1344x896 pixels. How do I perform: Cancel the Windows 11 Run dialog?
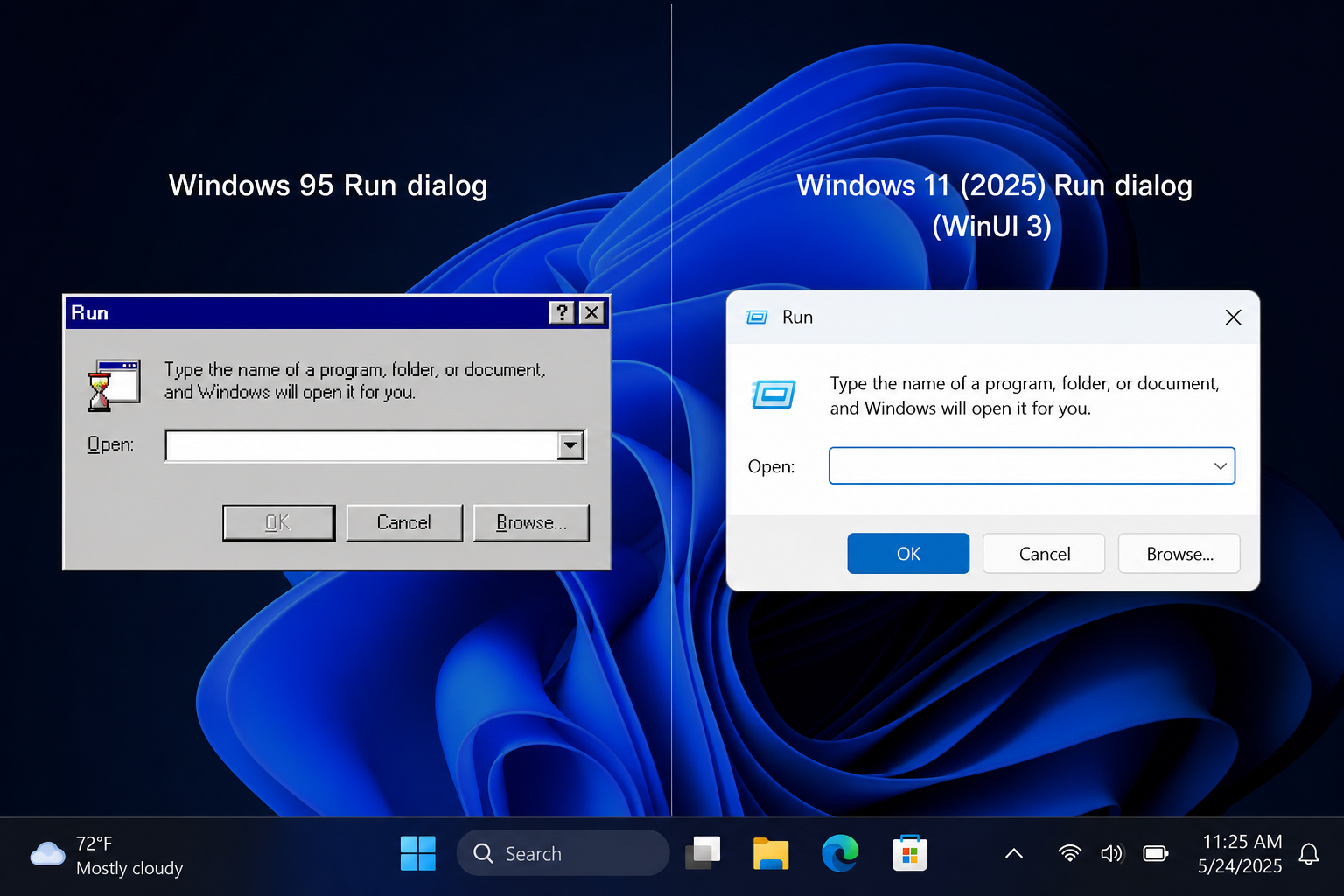1044,554
